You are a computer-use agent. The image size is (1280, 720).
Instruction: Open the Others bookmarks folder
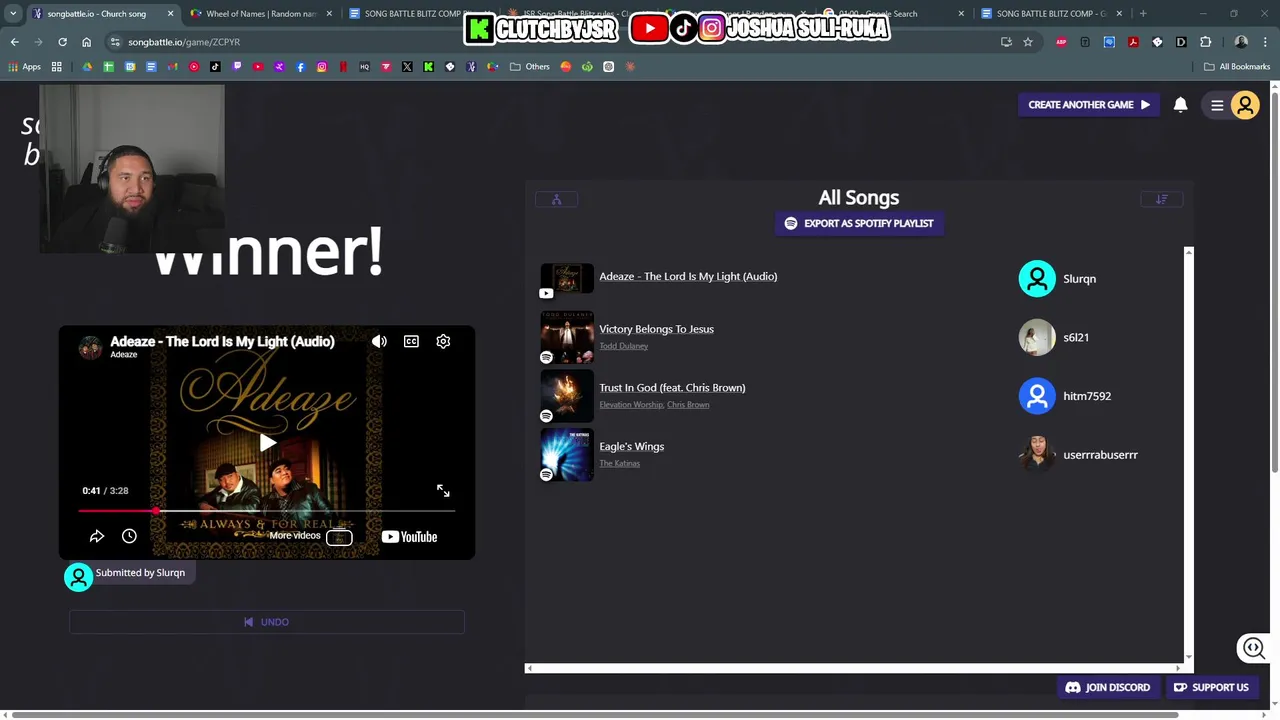[530, 67]
